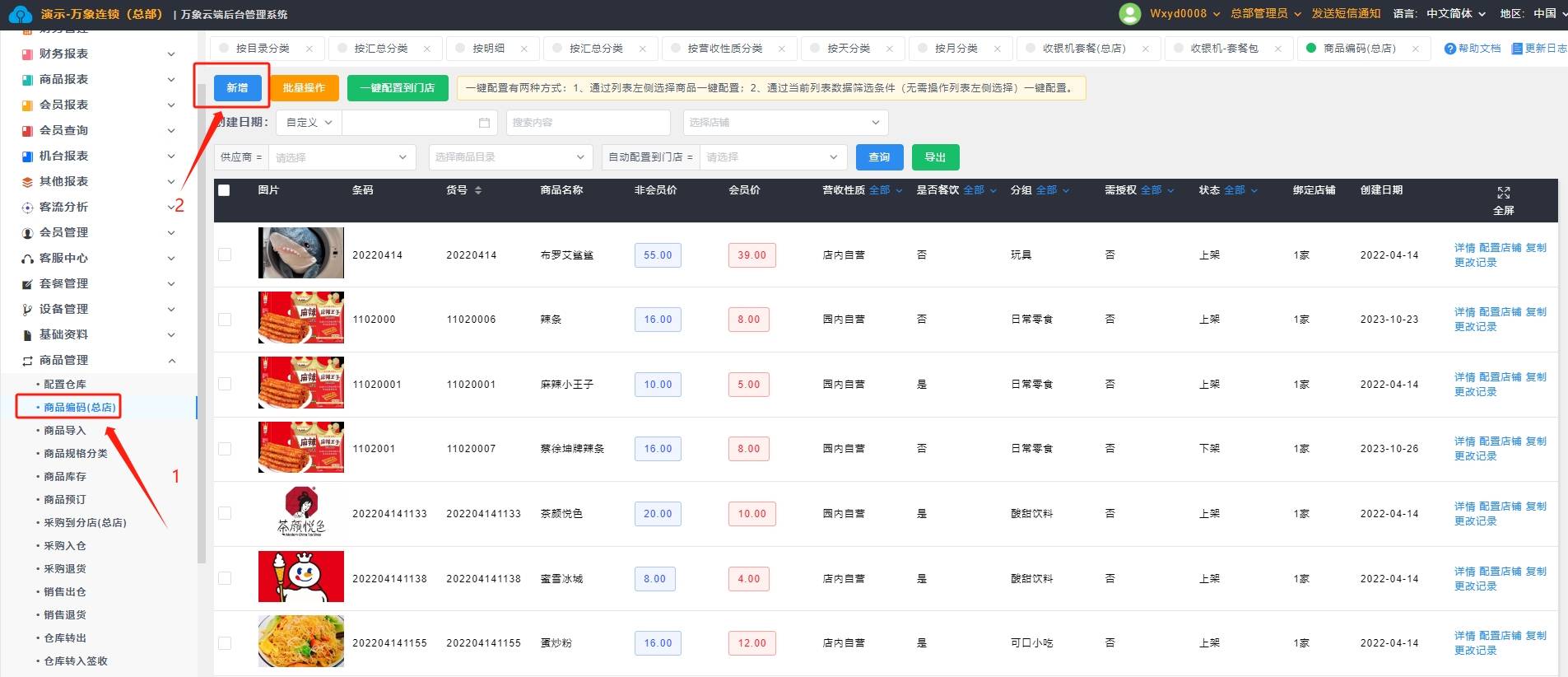
Task: Close the 按目录分类 tab
Action: pyautogui.click(x=309, y=49)
